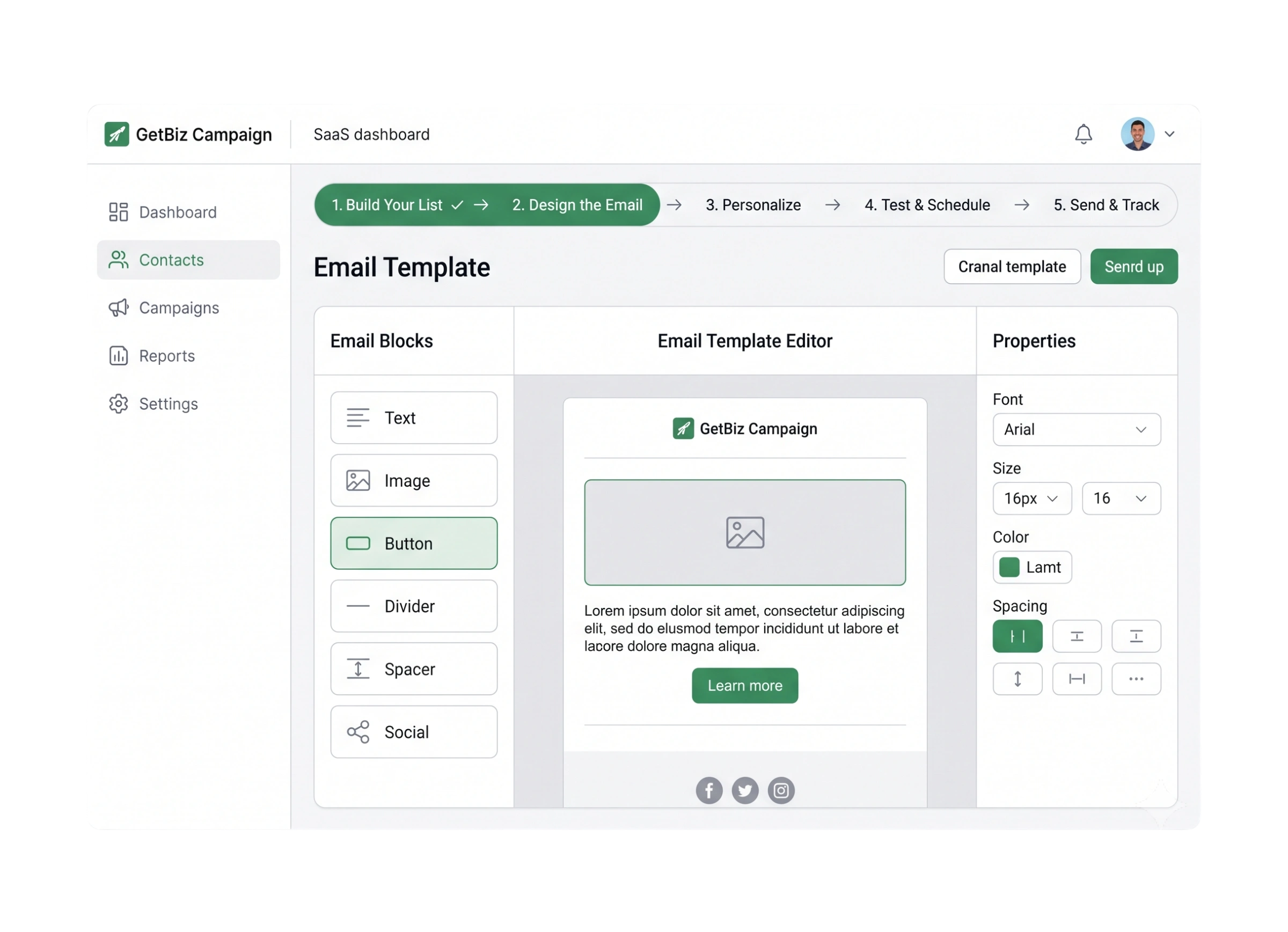Open the 16 value size dropdown
This screenshot has width=1288, height=932.
[x=1121, y=498]
